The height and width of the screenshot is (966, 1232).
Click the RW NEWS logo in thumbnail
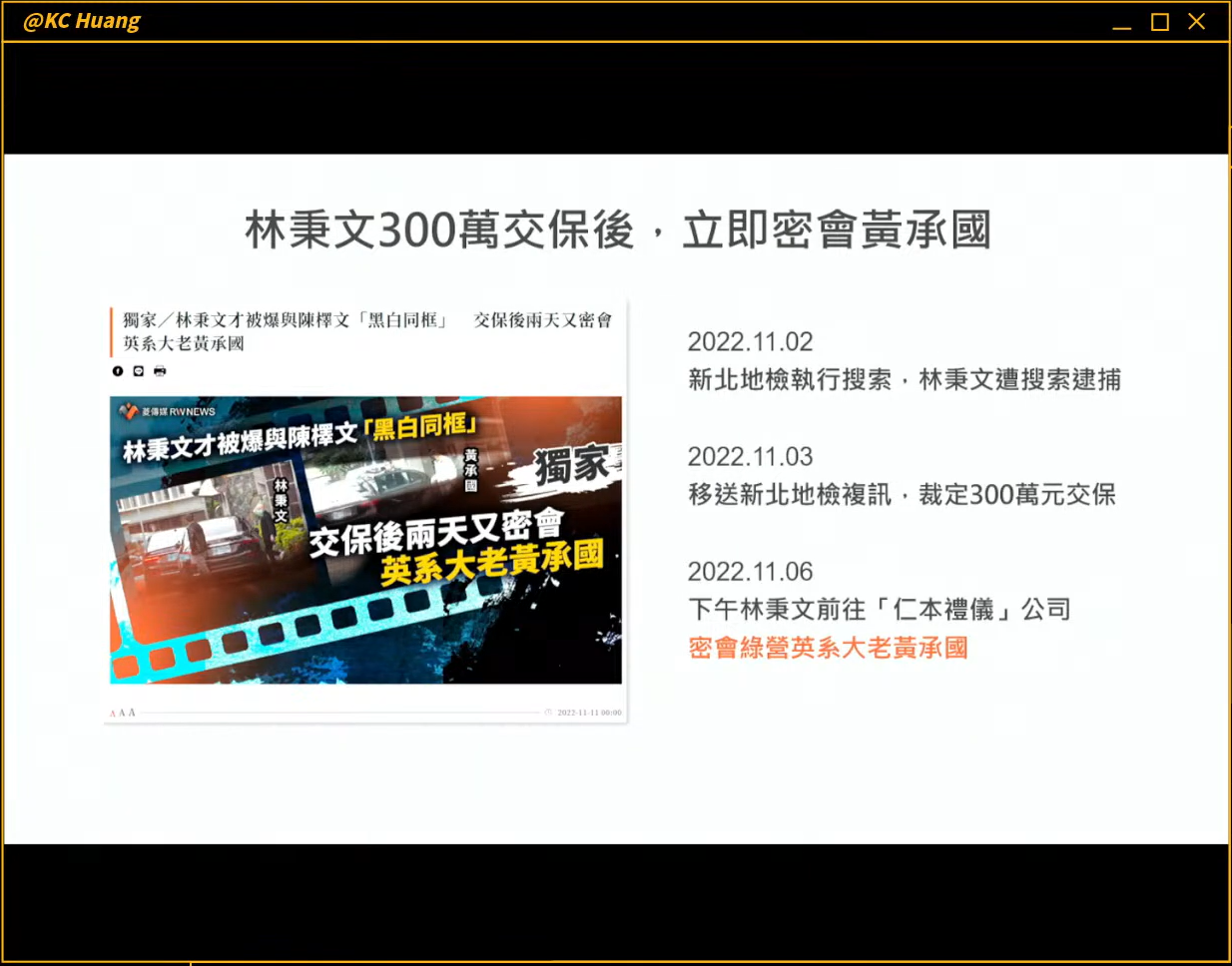[x=167, y=411]
